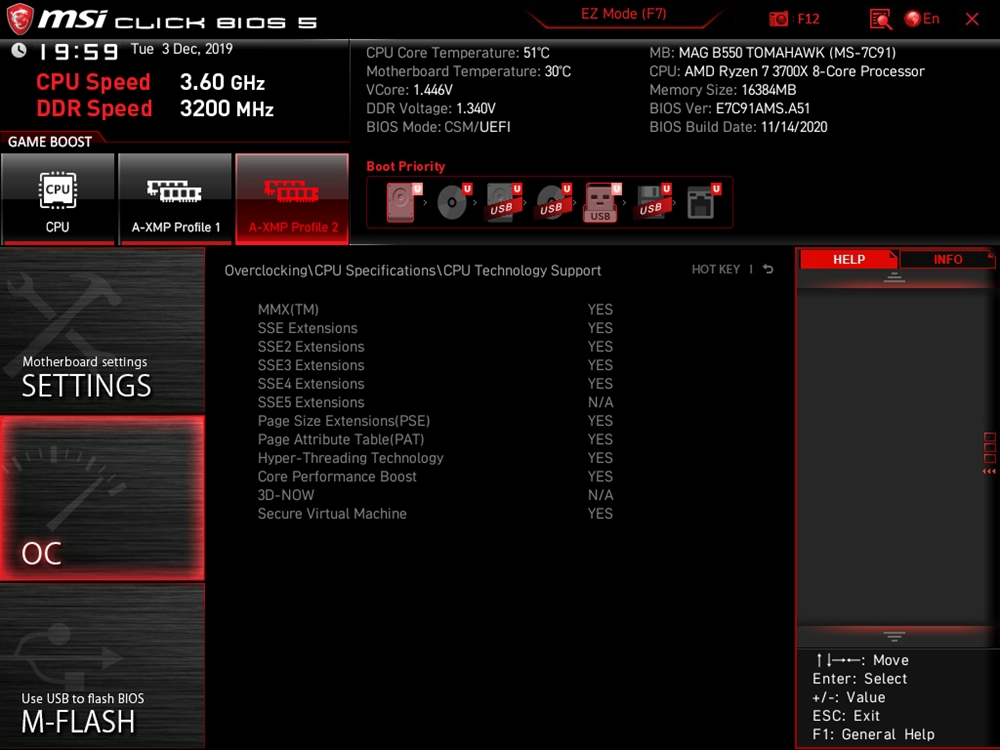1000x750 pixels.
Task: Select Secure Virtual Machine row
Action: click(x=435, y=513)
